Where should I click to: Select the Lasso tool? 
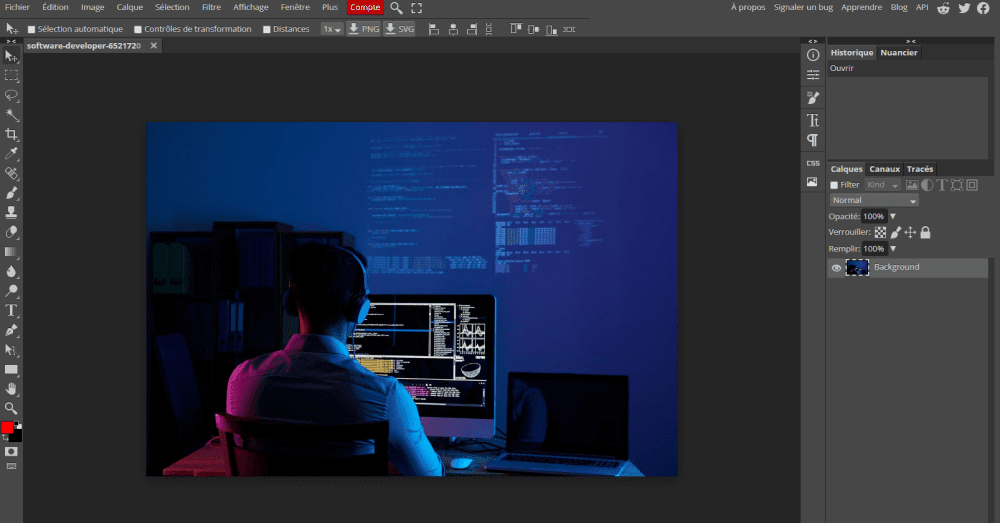tap(12, 95)
